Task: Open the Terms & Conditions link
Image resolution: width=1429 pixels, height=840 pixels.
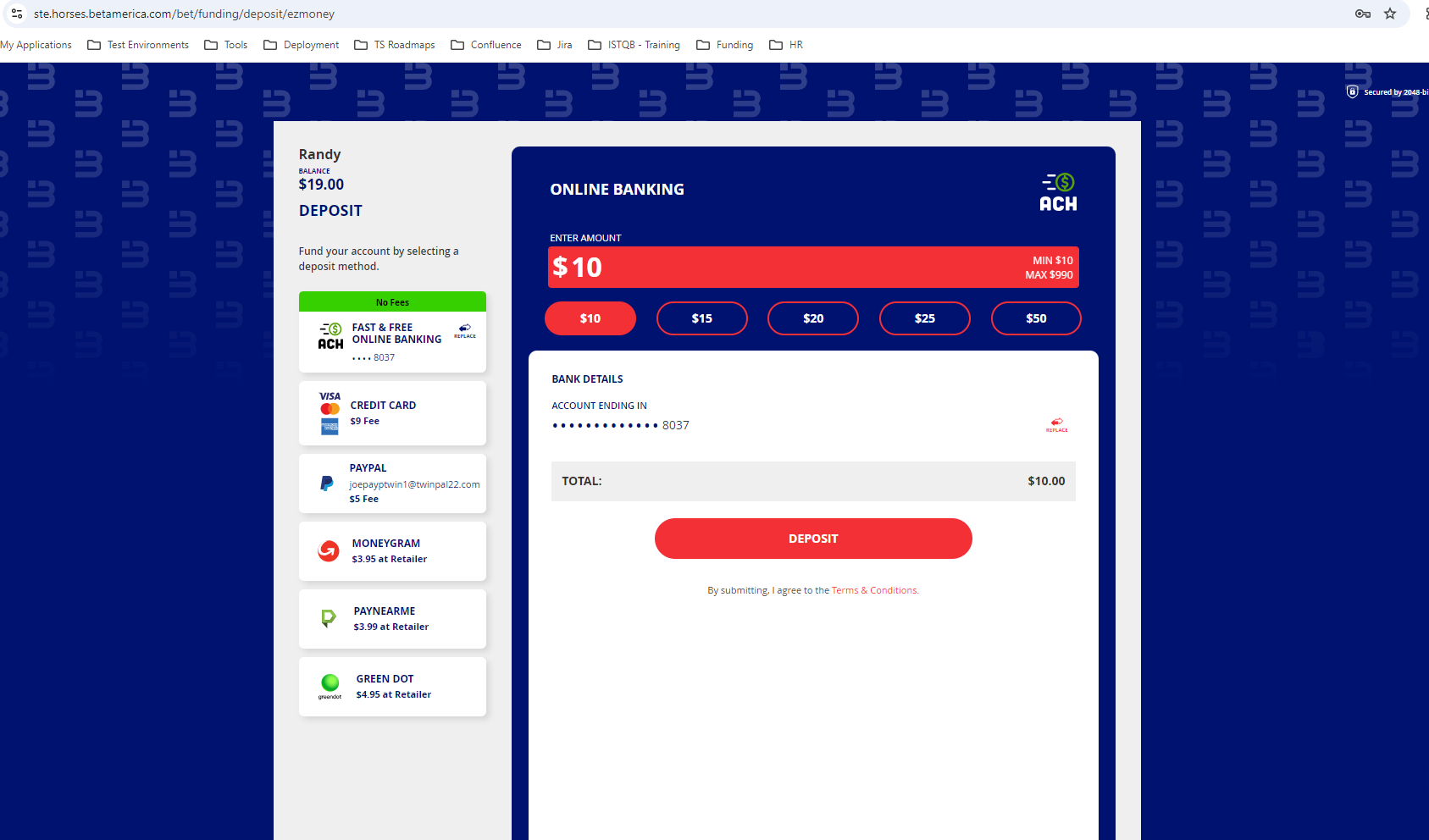Action: [875, 590]
